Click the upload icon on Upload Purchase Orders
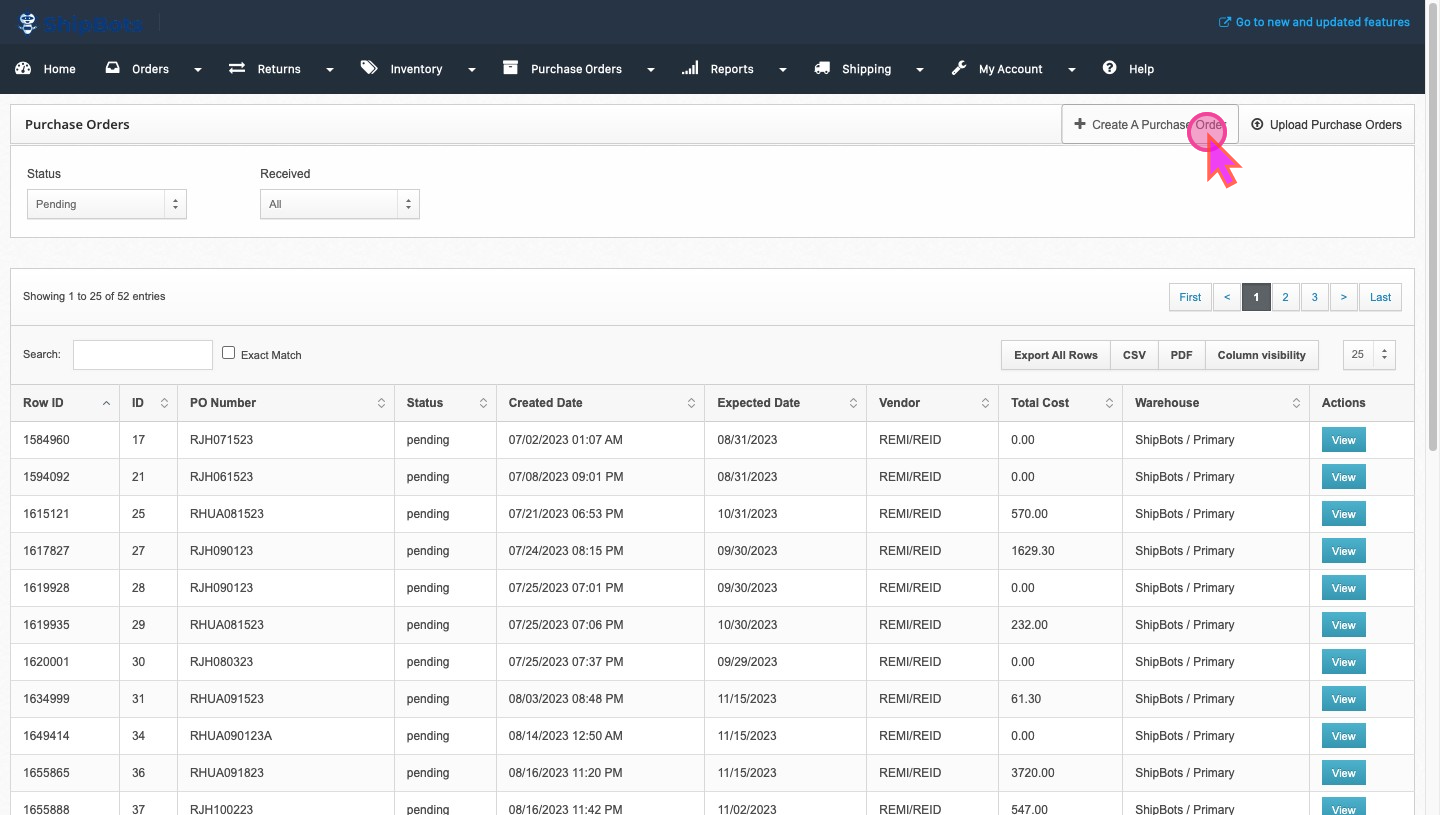Screen dimensions: 1440x815 (1257, 124)
